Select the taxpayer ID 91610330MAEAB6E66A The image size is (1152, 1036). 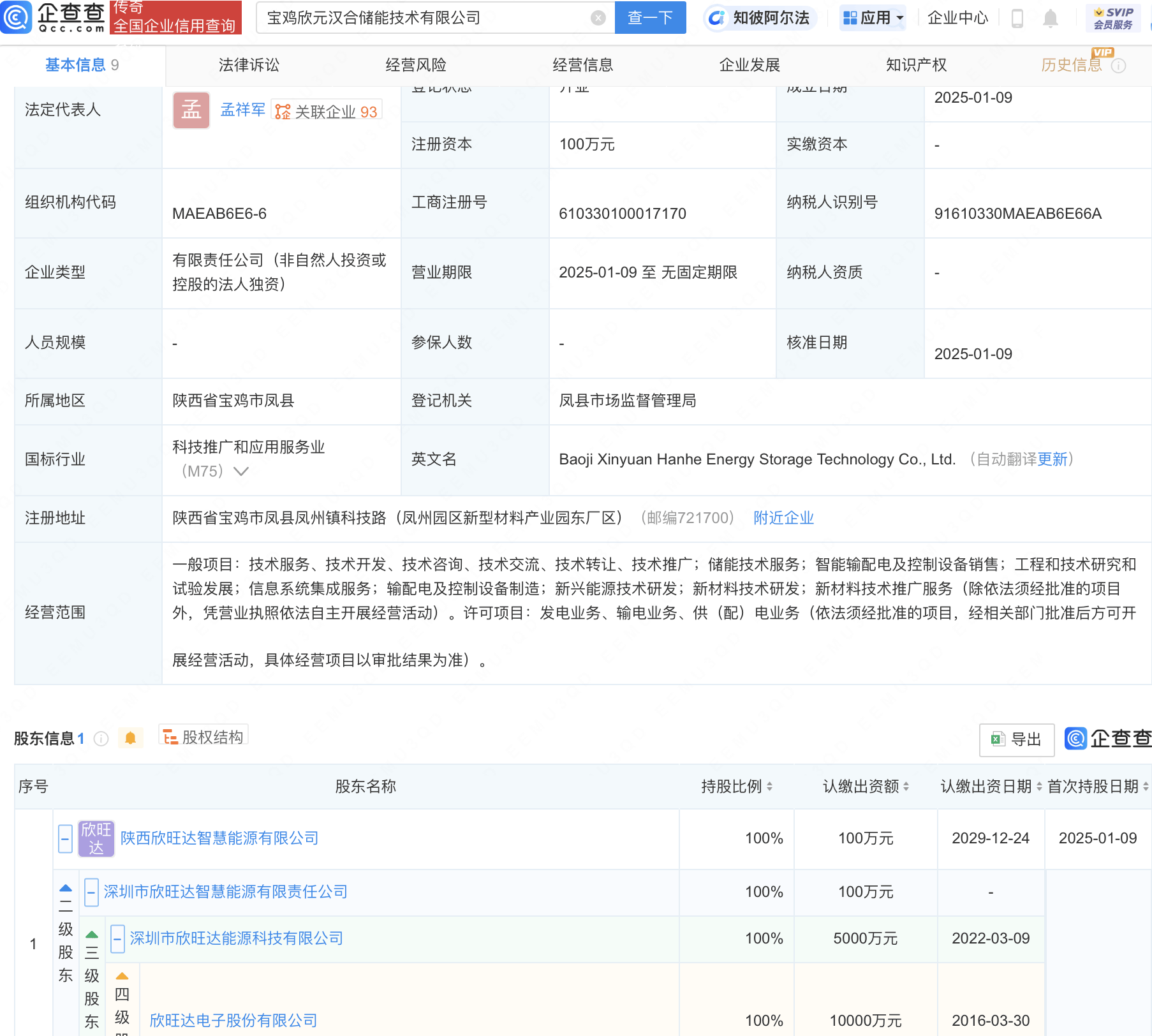pyautogui.click(x=1017, y=214)
